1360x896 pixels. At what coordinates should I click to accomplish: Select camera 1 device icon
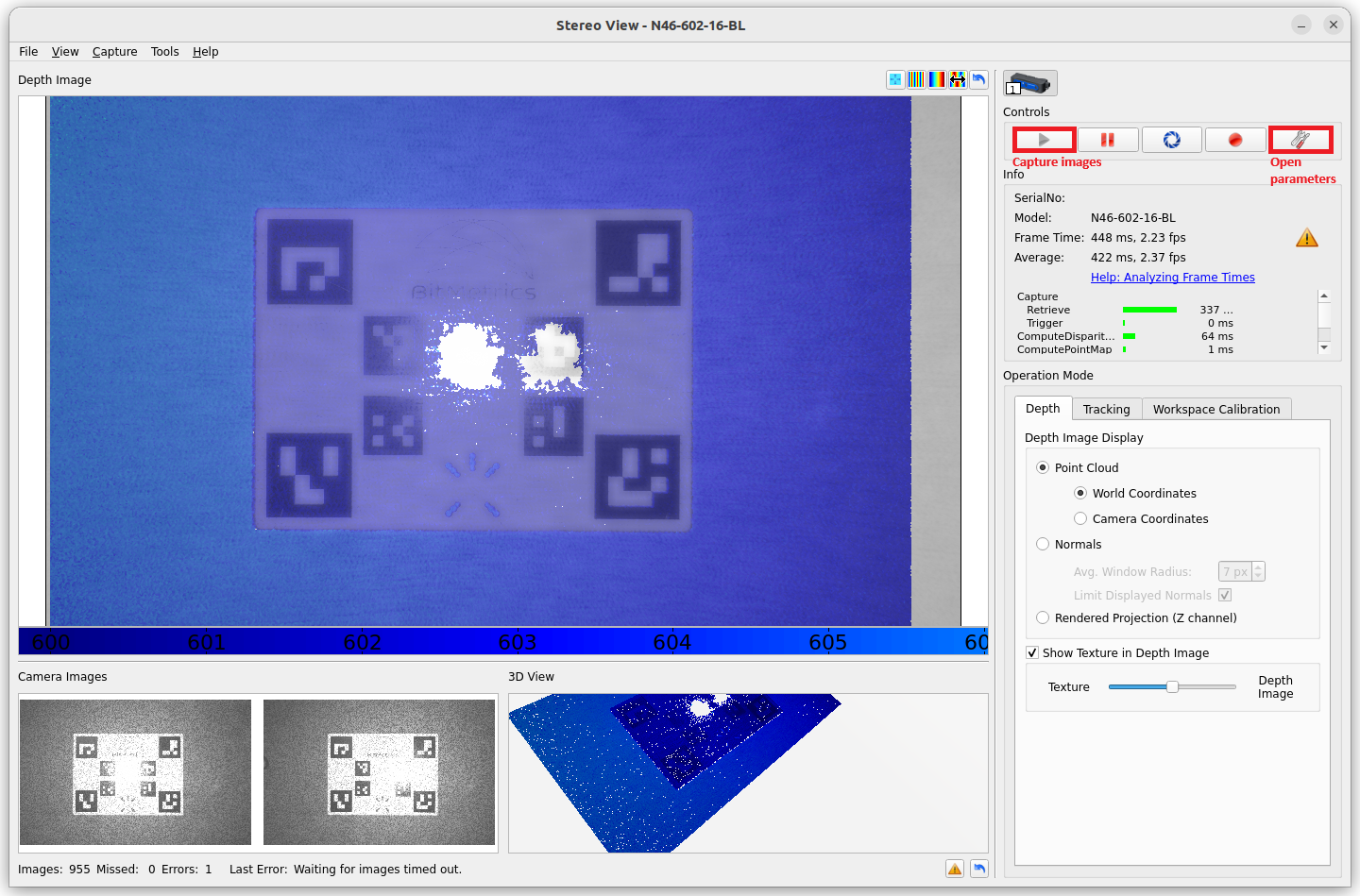[x=1030, y=83]
